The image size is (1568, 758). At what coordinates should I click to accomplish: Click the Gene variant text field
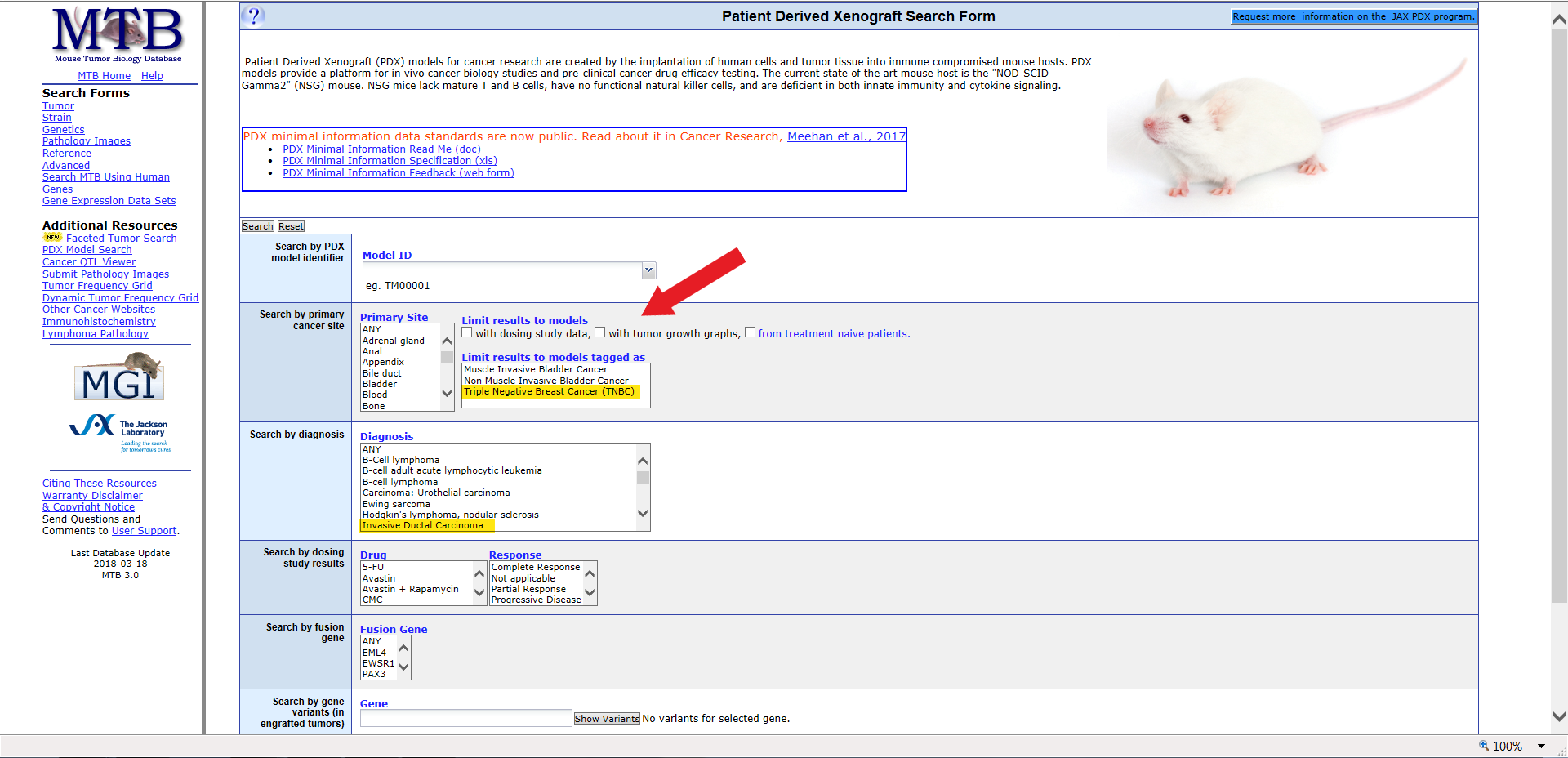tap(465, 719)
